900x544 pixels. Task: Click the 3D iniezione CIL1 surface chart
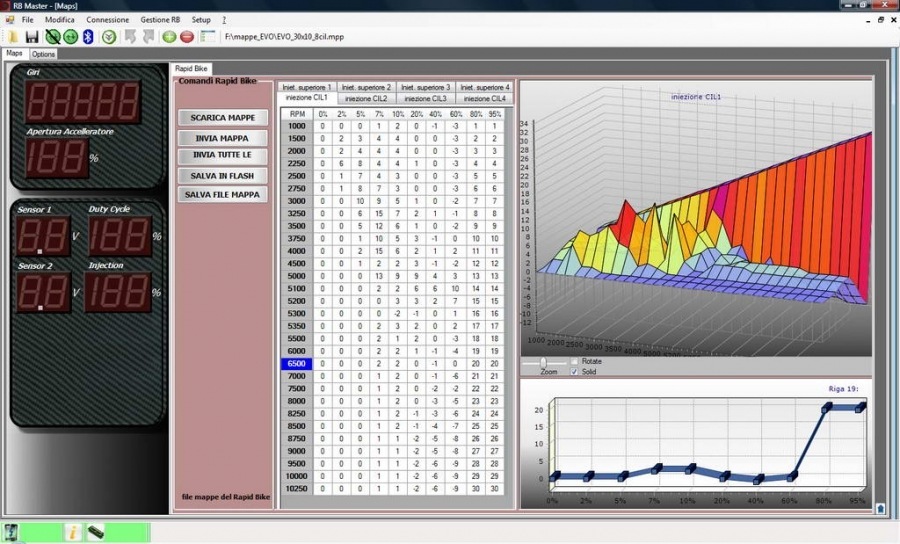click(696, 218)
